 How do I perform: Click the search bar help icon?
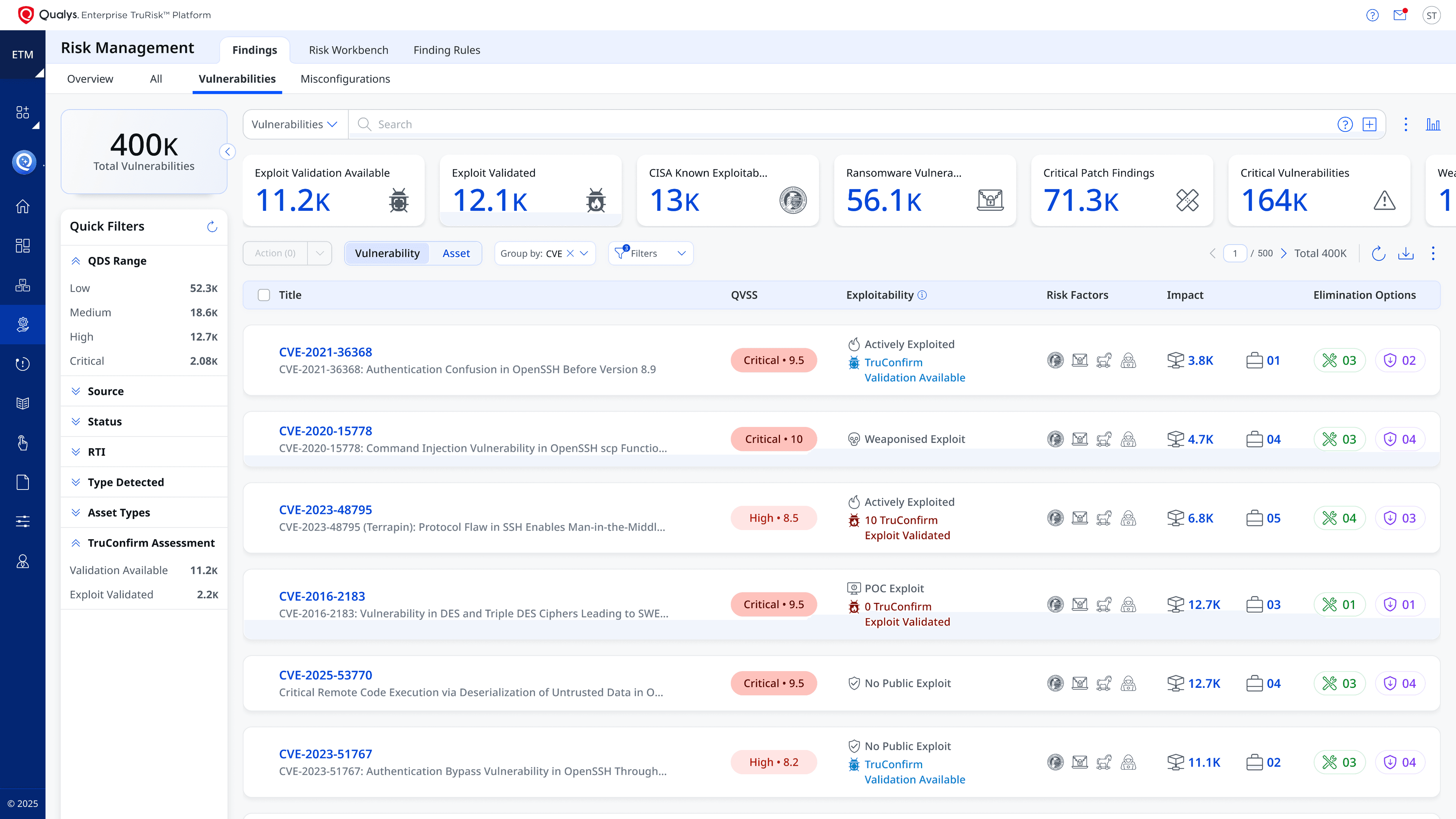pyautogui.click(x=1345, y=124)
